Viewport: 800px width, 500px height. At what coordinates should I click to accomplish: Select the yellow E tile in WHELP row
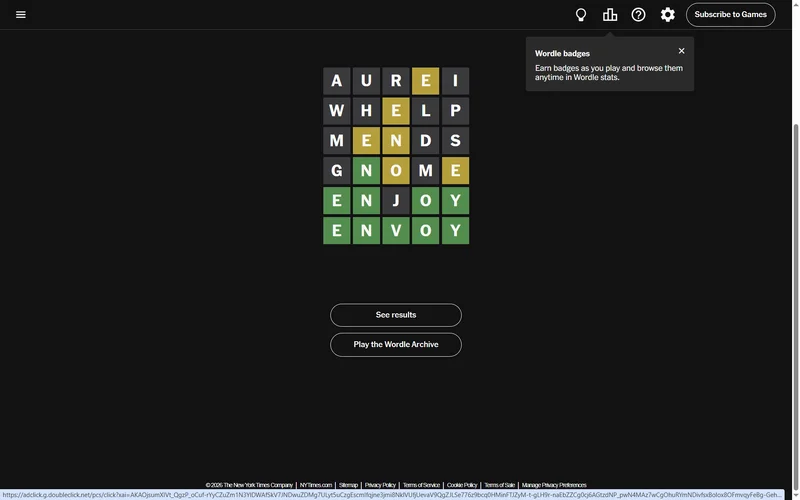click(x=396, y=111)
